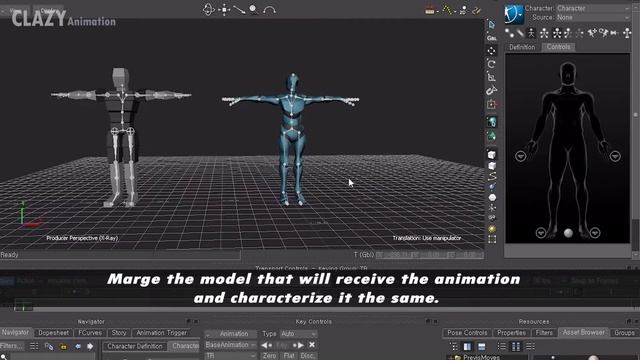Screen dimensions: 640x360
Task: Choose the arrow Select tool in side toolbar
Action: coord(491,25)
